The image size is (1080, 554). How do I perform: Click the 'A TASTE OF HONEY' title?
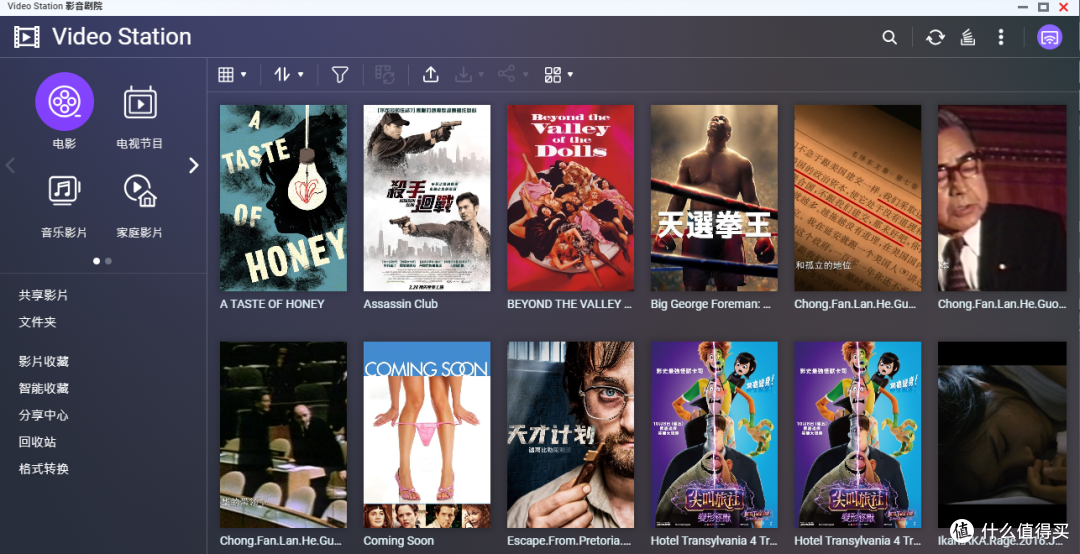click(272, 304)
